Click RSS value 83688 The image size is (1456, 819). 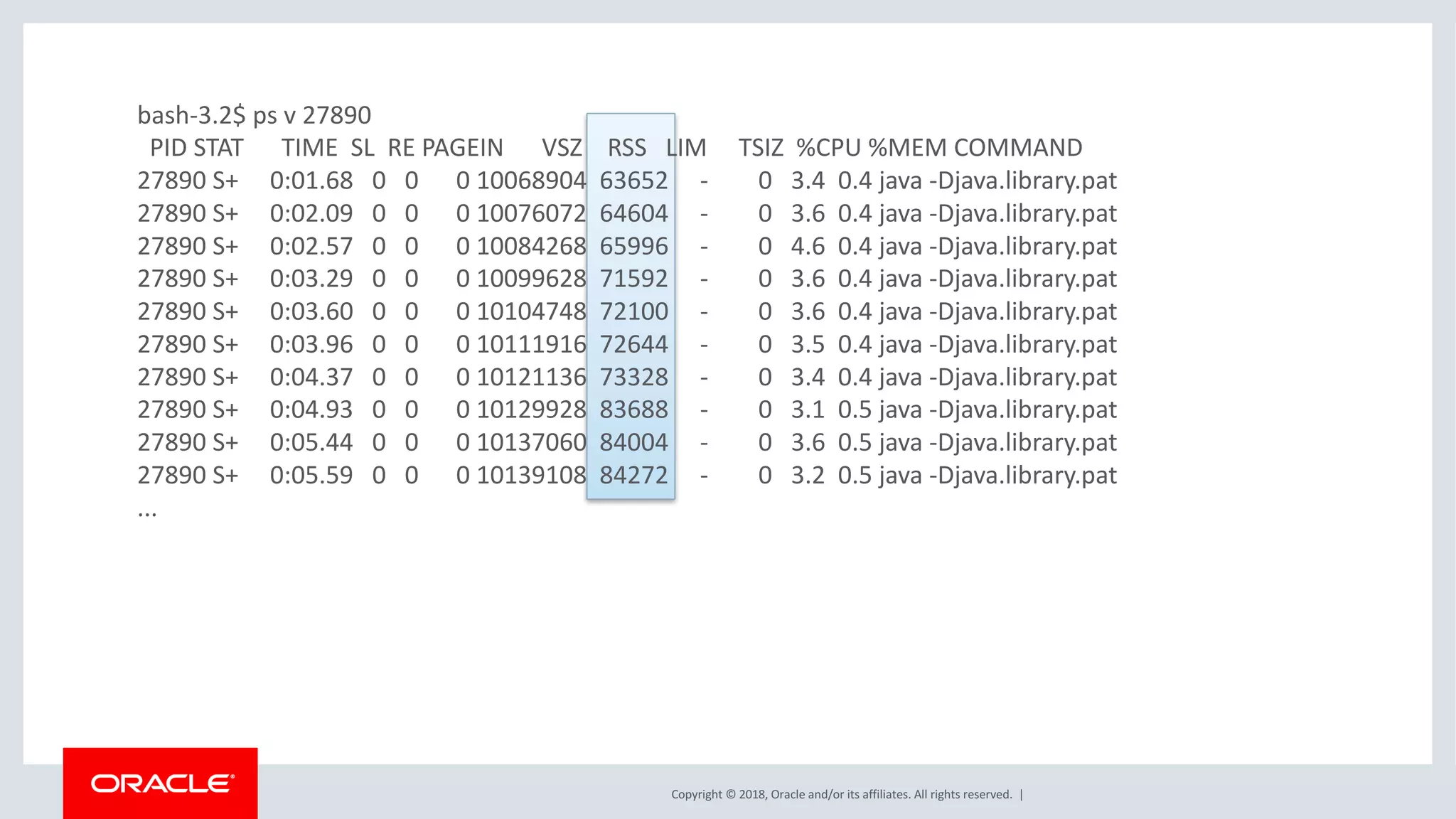pyautogui.click(x=633, y=409)
